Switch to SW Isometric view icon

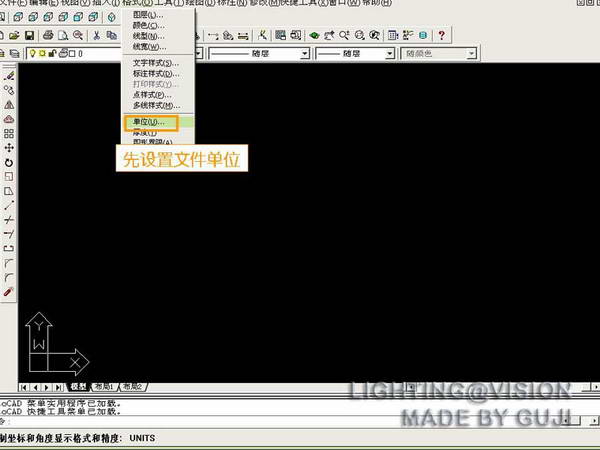click(112, 17)
